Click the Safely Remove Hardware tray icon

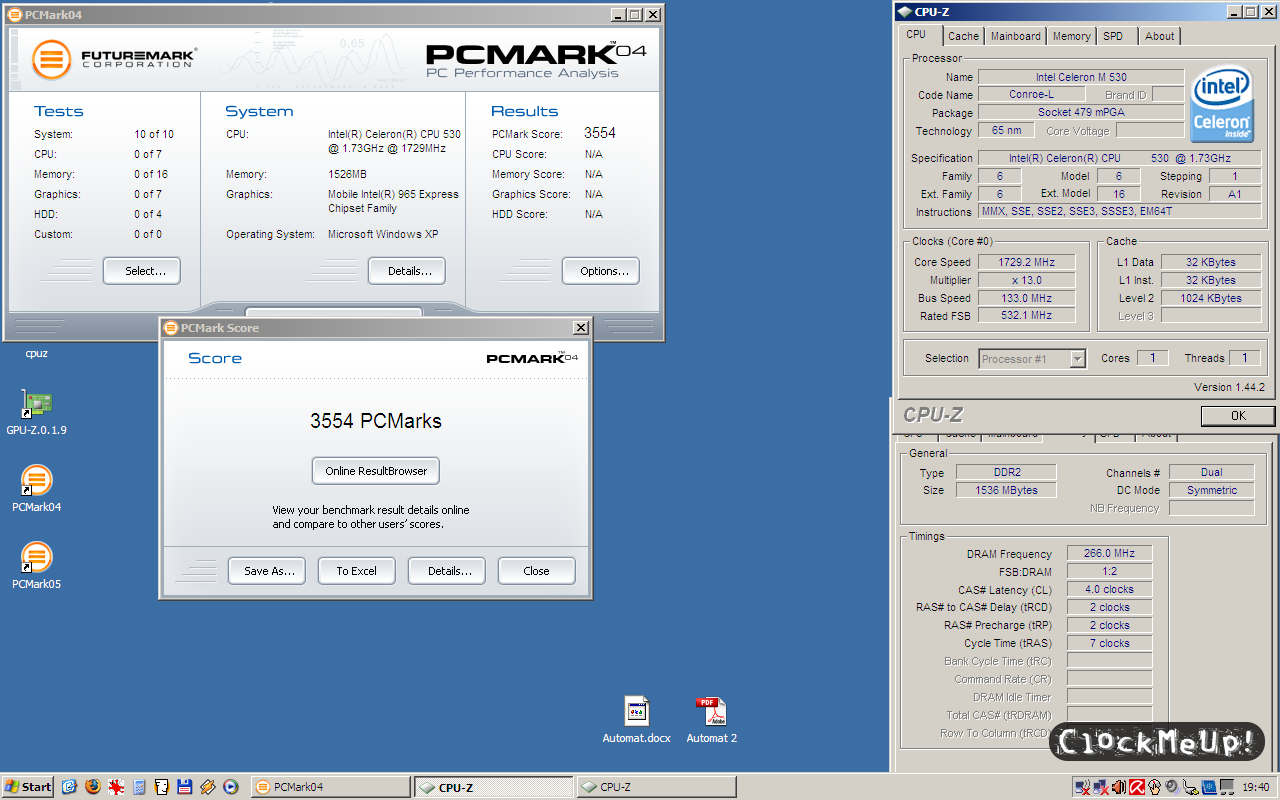click(1190, 787)
